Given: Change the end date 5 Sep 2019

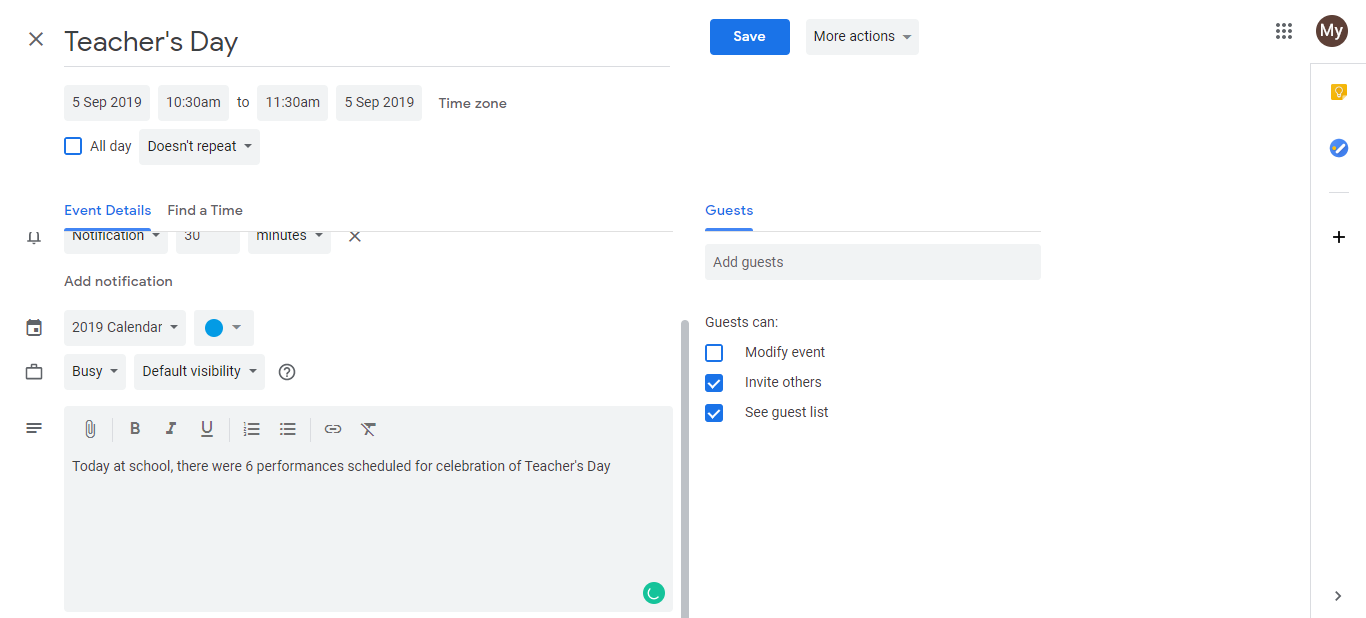Looking at the screenshot, I should pyautogui.click(x=379, y=103).
